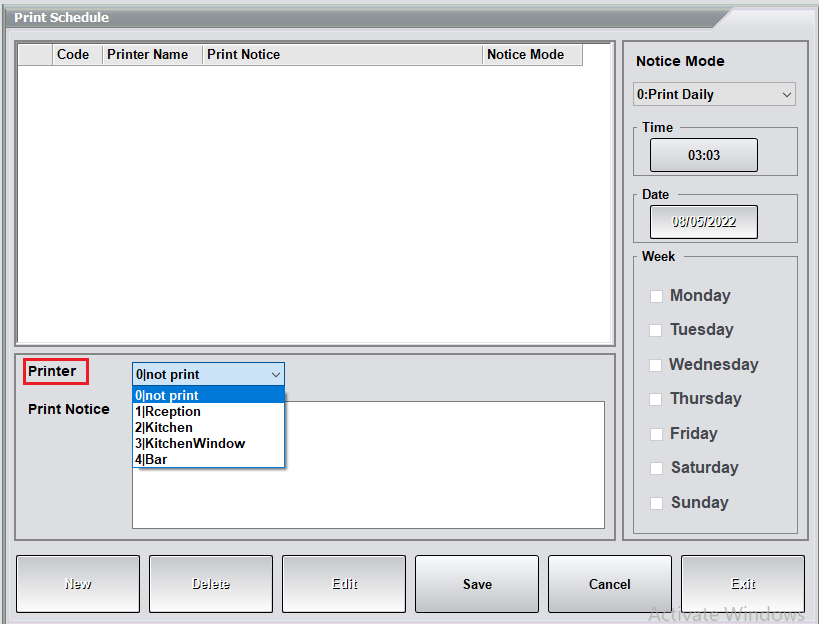Enable the Wednesday checkbox

pos(656,364)
